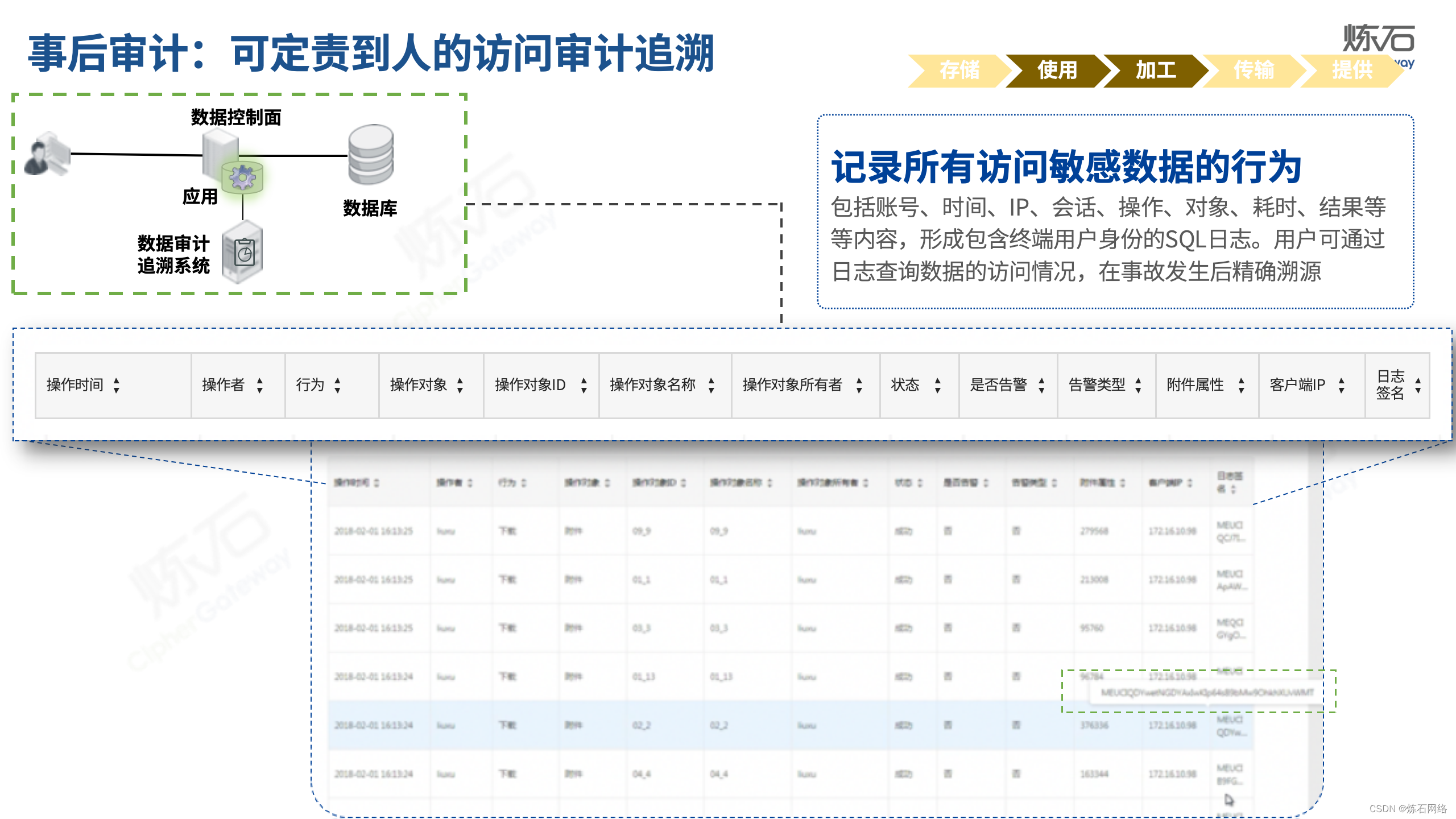This screenshot has width=1456, height=819.
Task: Select the 传输 stage arrow
Action: coord(1254,71)
